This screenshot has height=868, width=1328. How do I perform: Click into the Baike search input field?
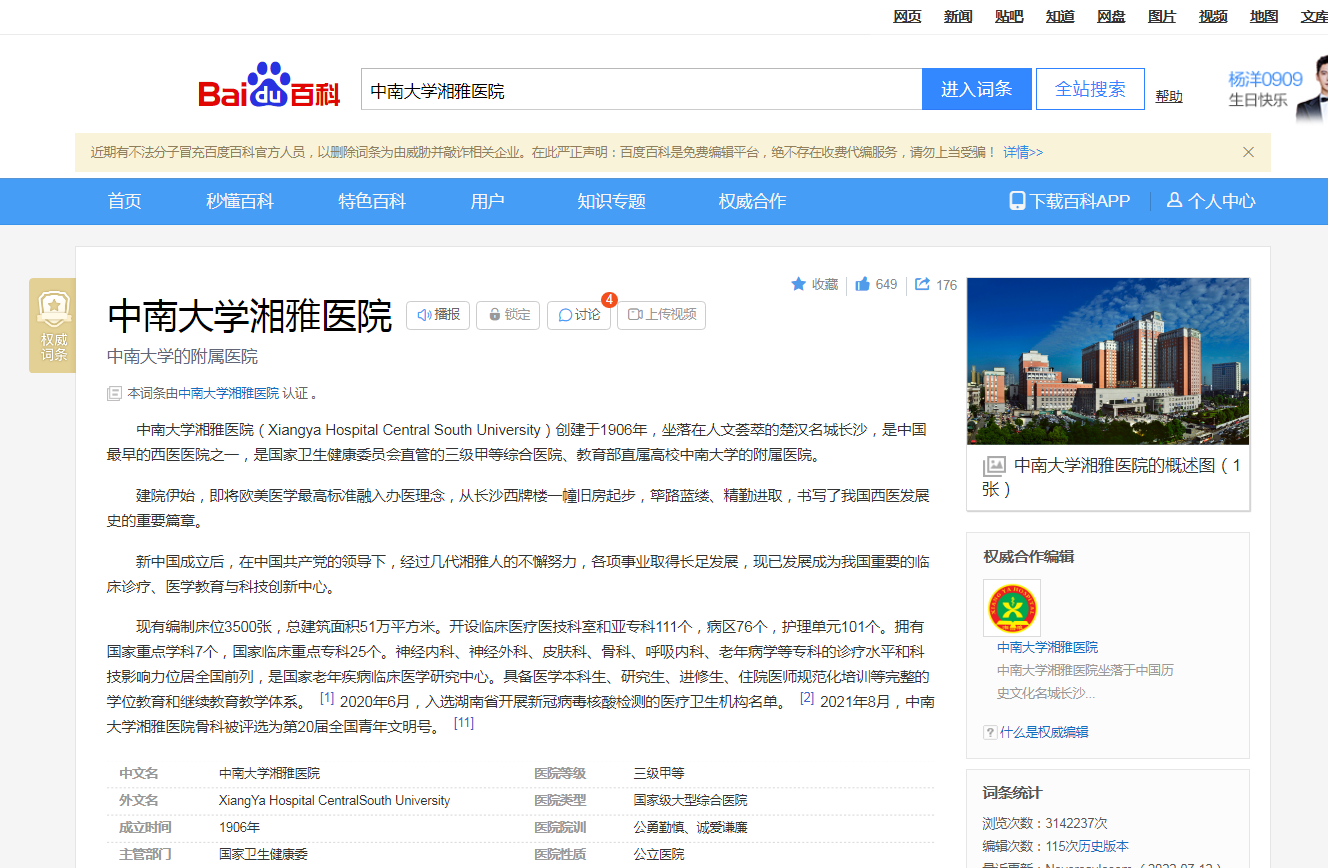(641, 89)
